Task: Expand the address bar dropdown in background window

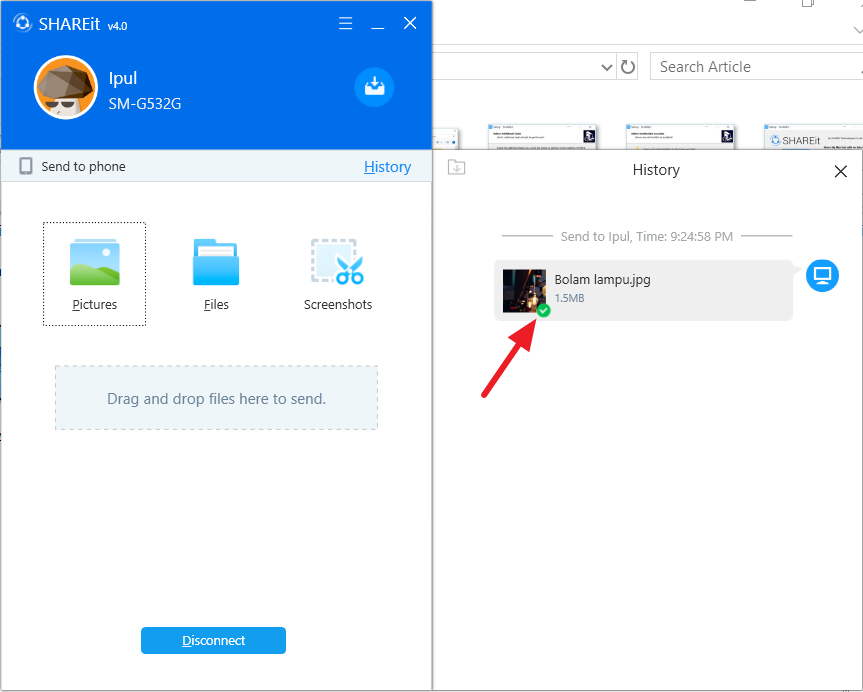Action: pyautogui.click(x=607, y=67)
